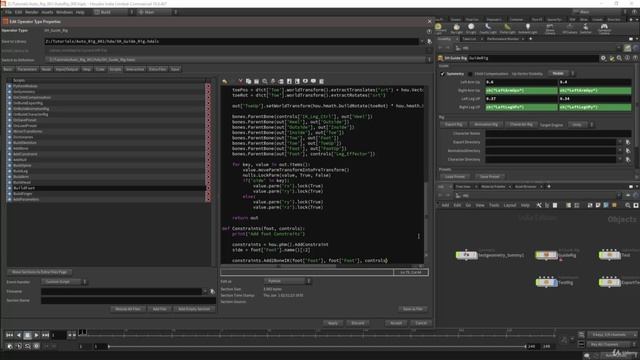The height and width of the screenshot is (360, 640).
Task: Click the search icon in parameter pane header
Action: 620,58
